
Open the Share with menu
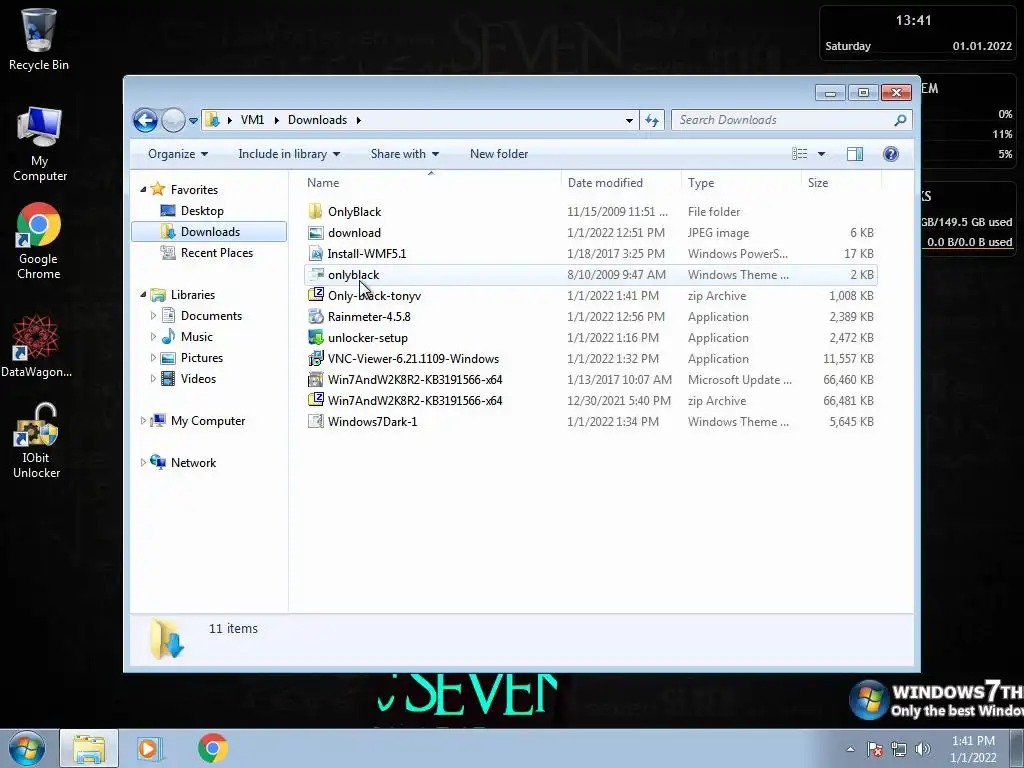pyautogui.click(x=404, y=154)
